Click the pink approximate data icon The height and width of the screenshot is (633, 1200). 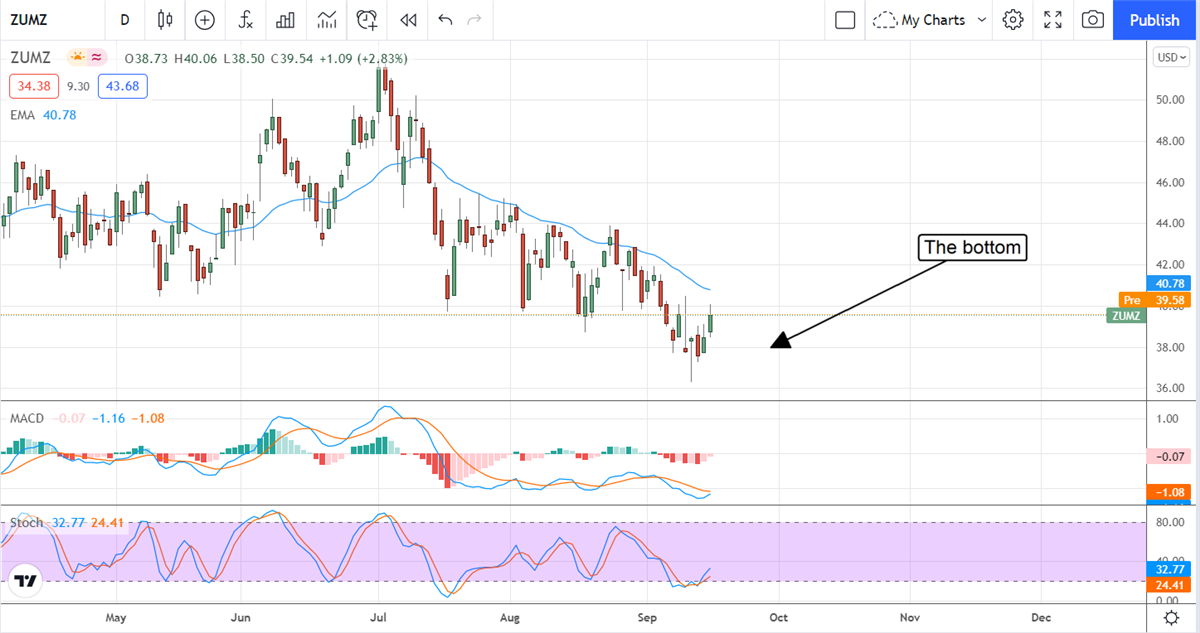pyautogui.click(x=97, y=58)
